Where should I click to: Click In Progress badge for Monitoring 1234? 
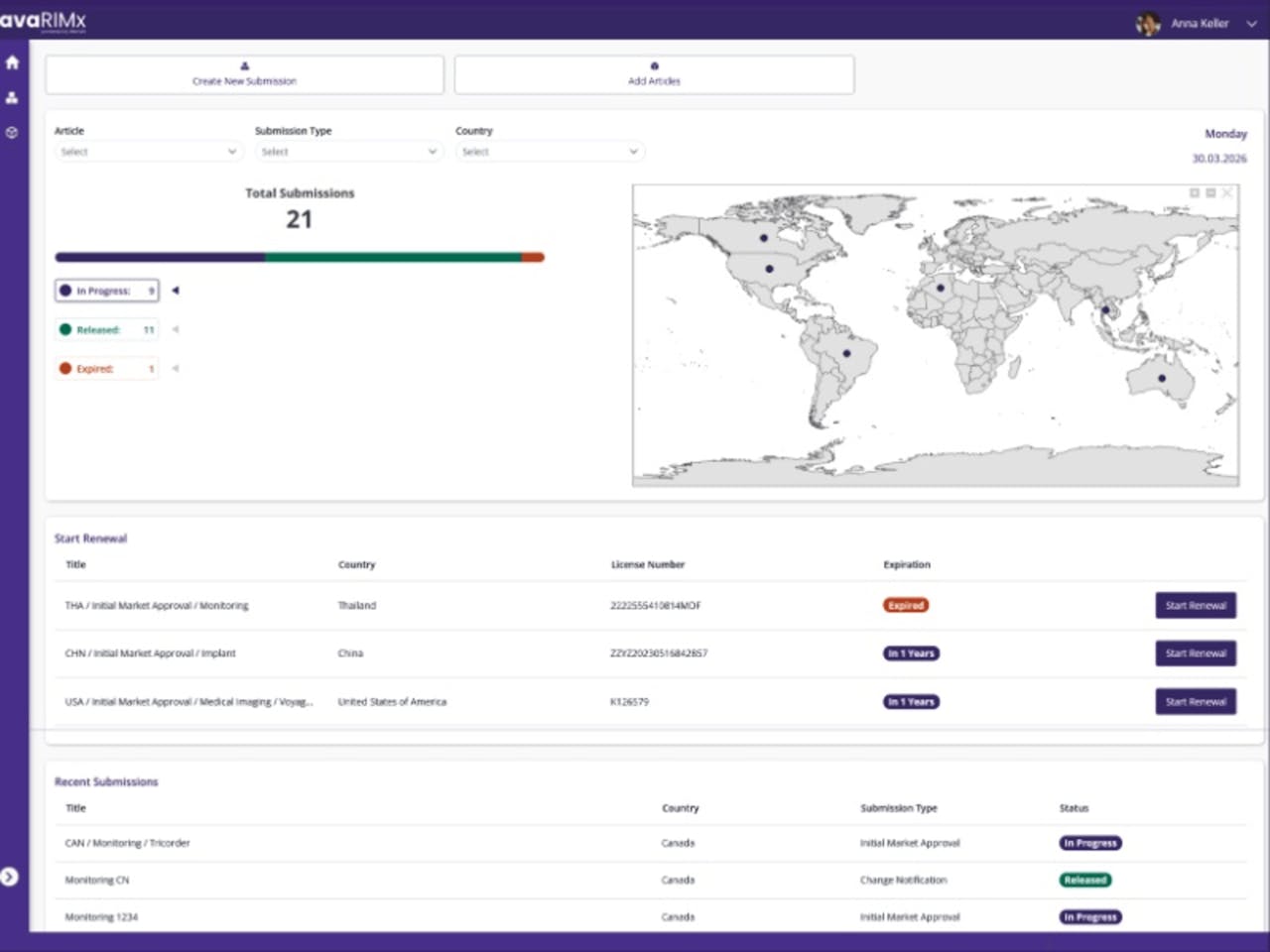coord(1090,917)
